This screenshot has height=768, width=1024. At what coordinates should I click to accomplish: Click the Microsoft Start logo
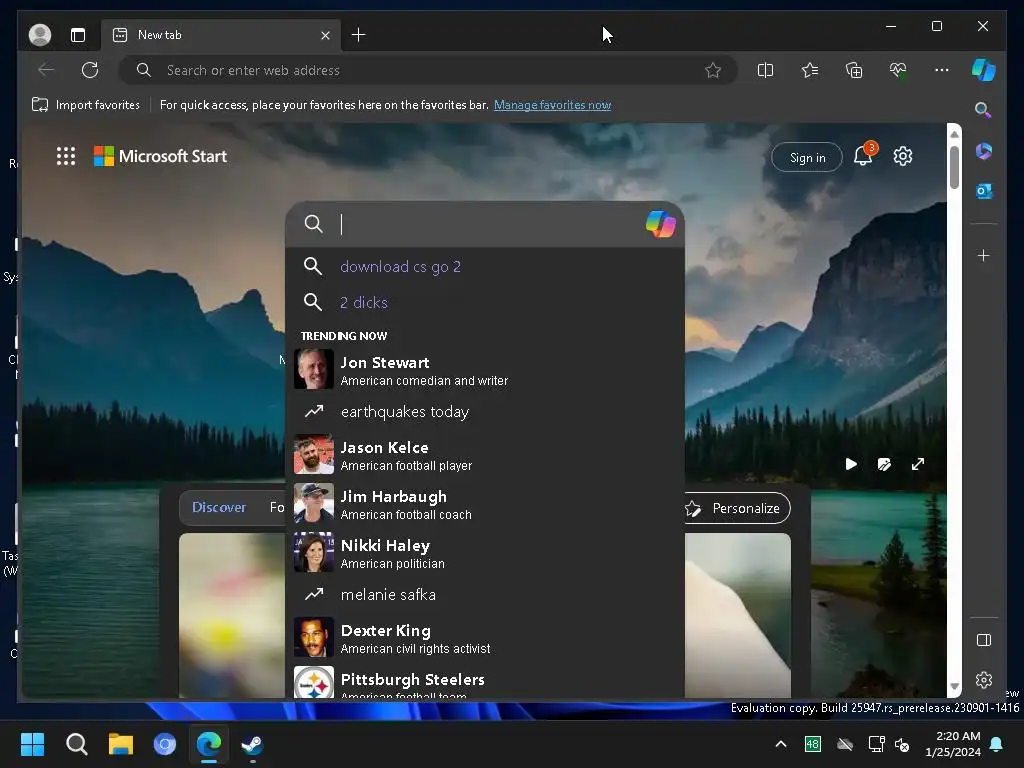(x=161, y=156)
